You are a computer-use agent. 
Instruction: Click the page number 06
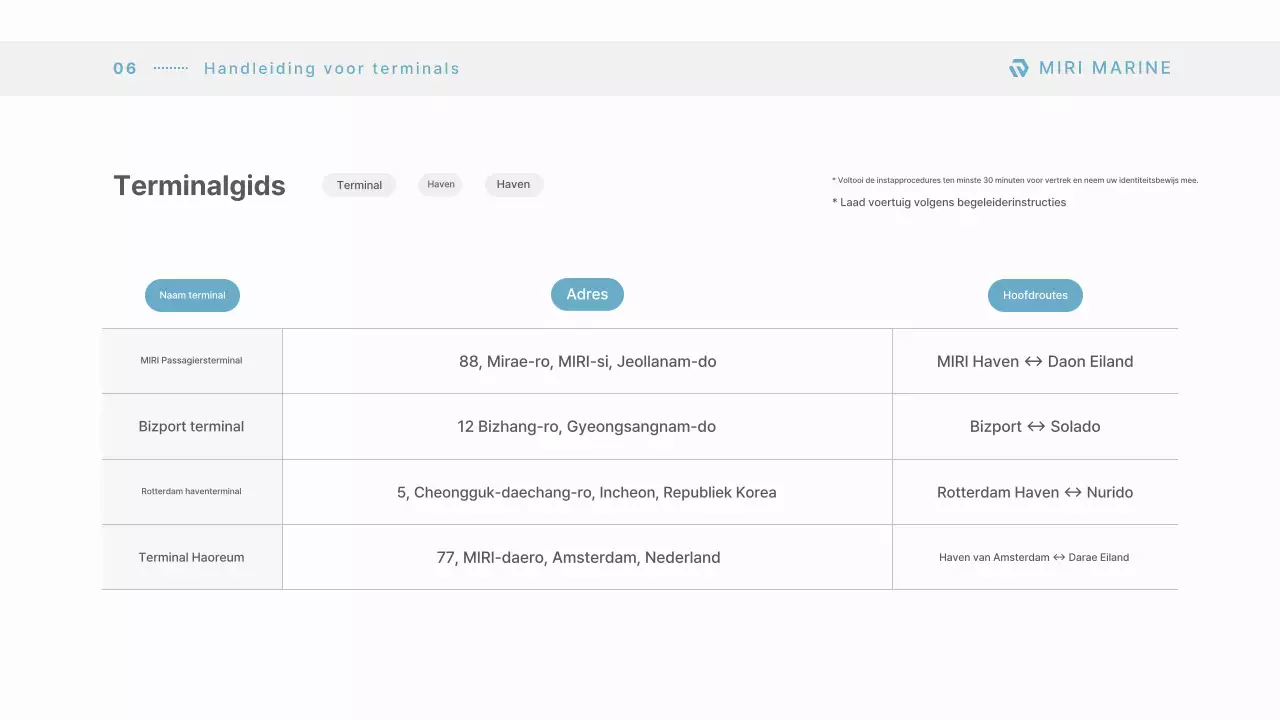click(124, 68)
